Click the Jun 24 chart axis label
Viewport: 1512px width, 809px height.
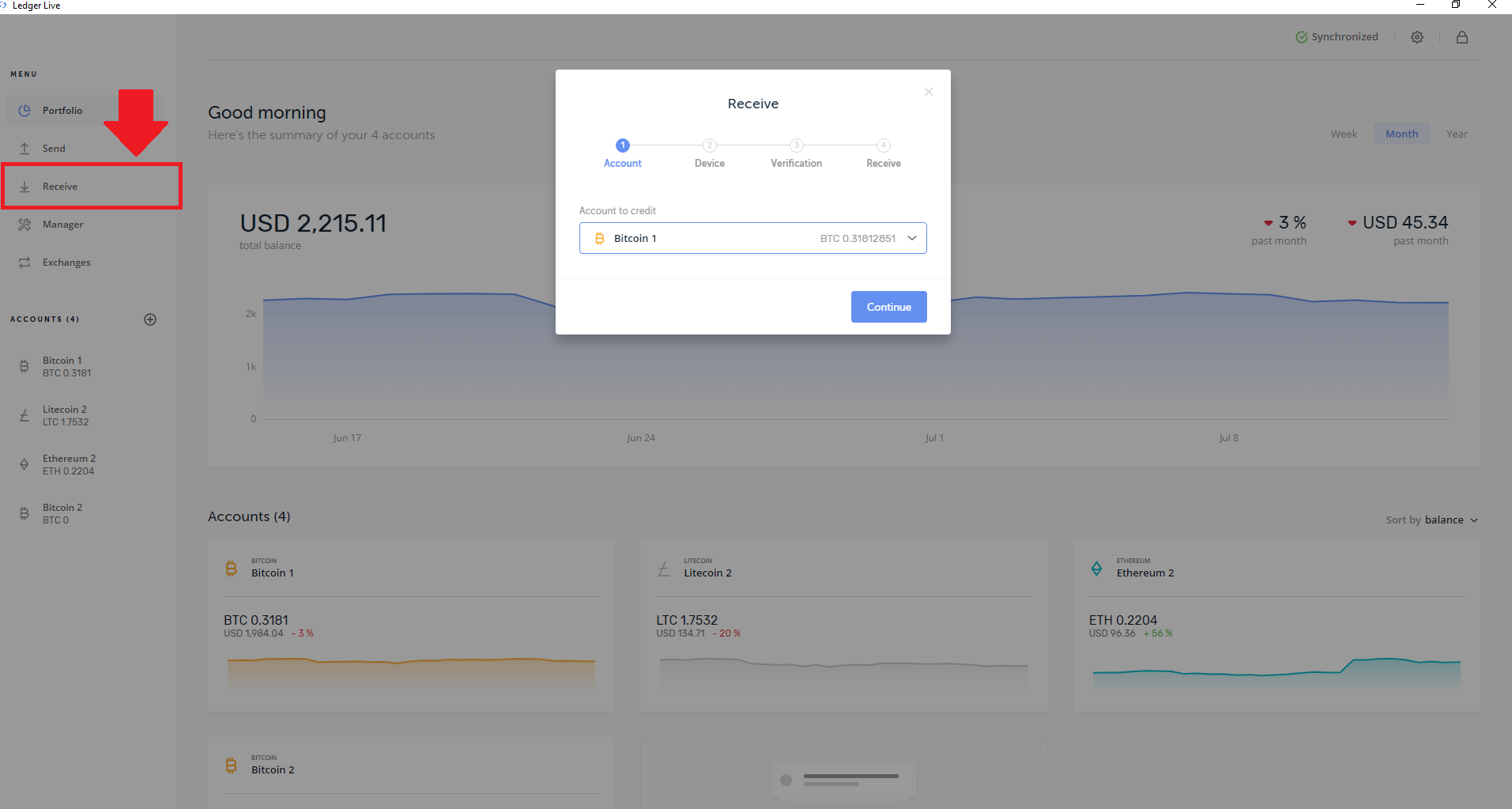click(641, 438)
